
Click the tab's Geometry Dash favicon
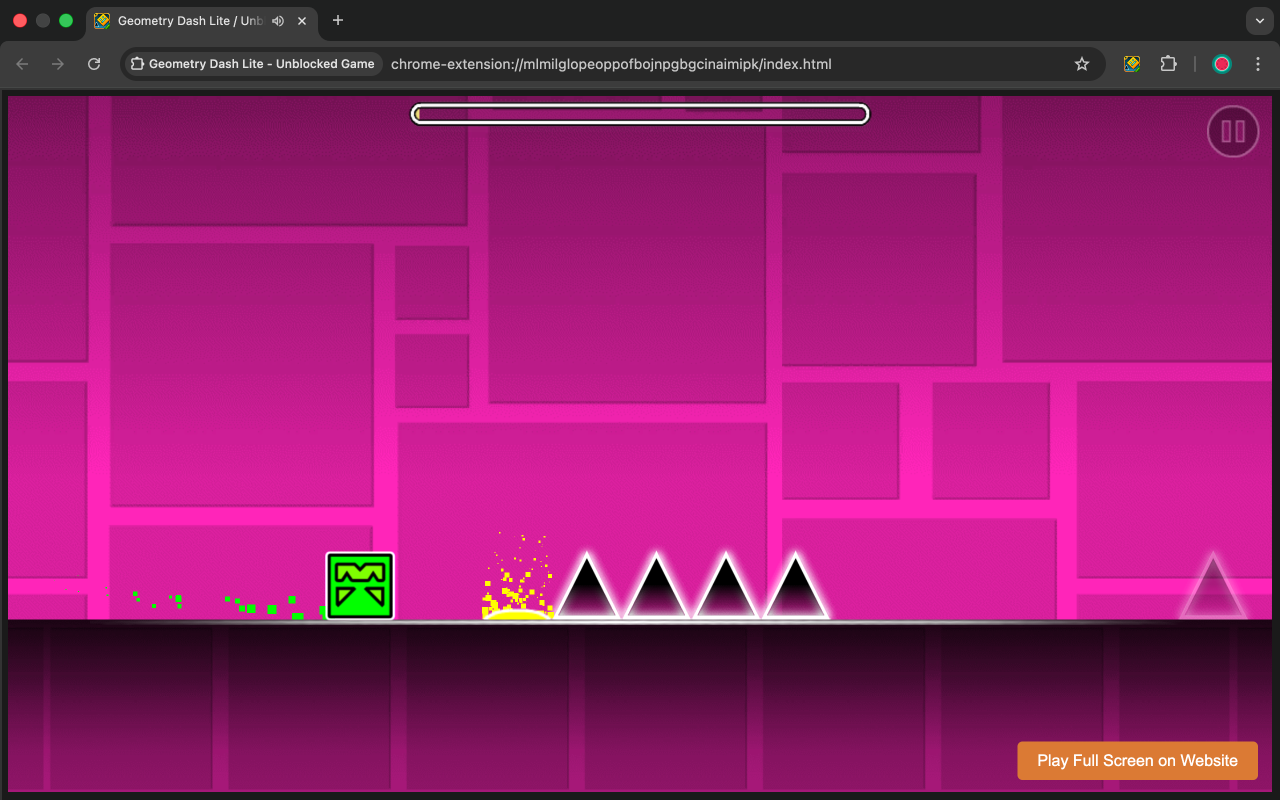(x=102, y=21)
